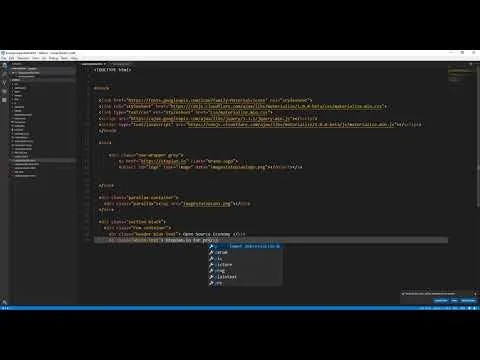The image size is (480, 360).
Task: Dismiss the notification with its close icon
Action: click(x=475, y=294)
